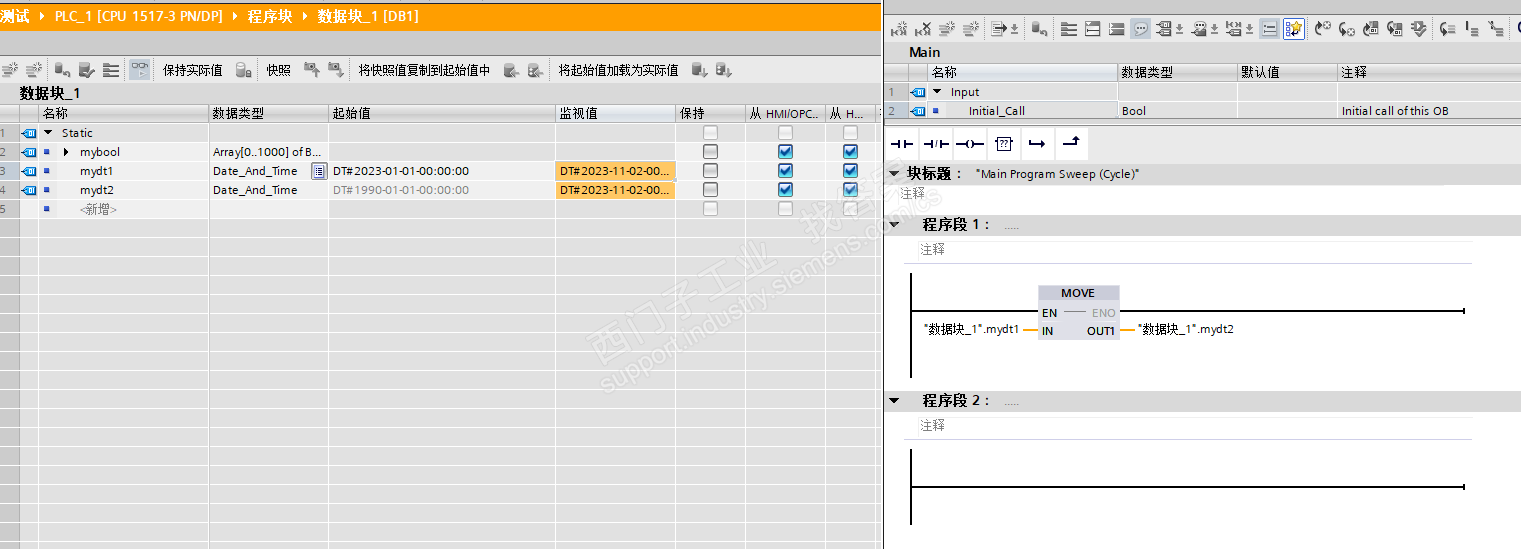Click second icon after 将起始值加载为实际值

[x=724, y=70]
